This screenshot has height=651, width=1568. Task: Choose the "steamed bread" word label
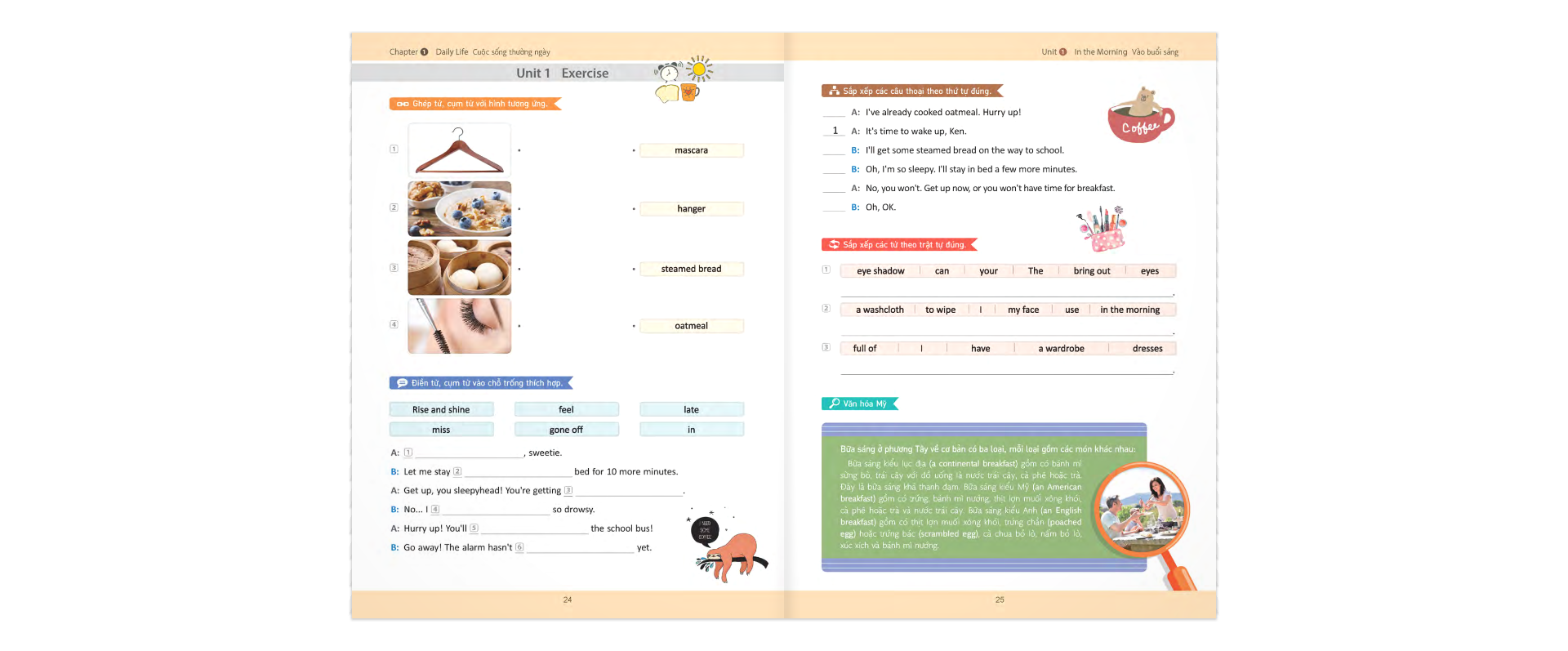pyautogui.click(x=691, y=269)
